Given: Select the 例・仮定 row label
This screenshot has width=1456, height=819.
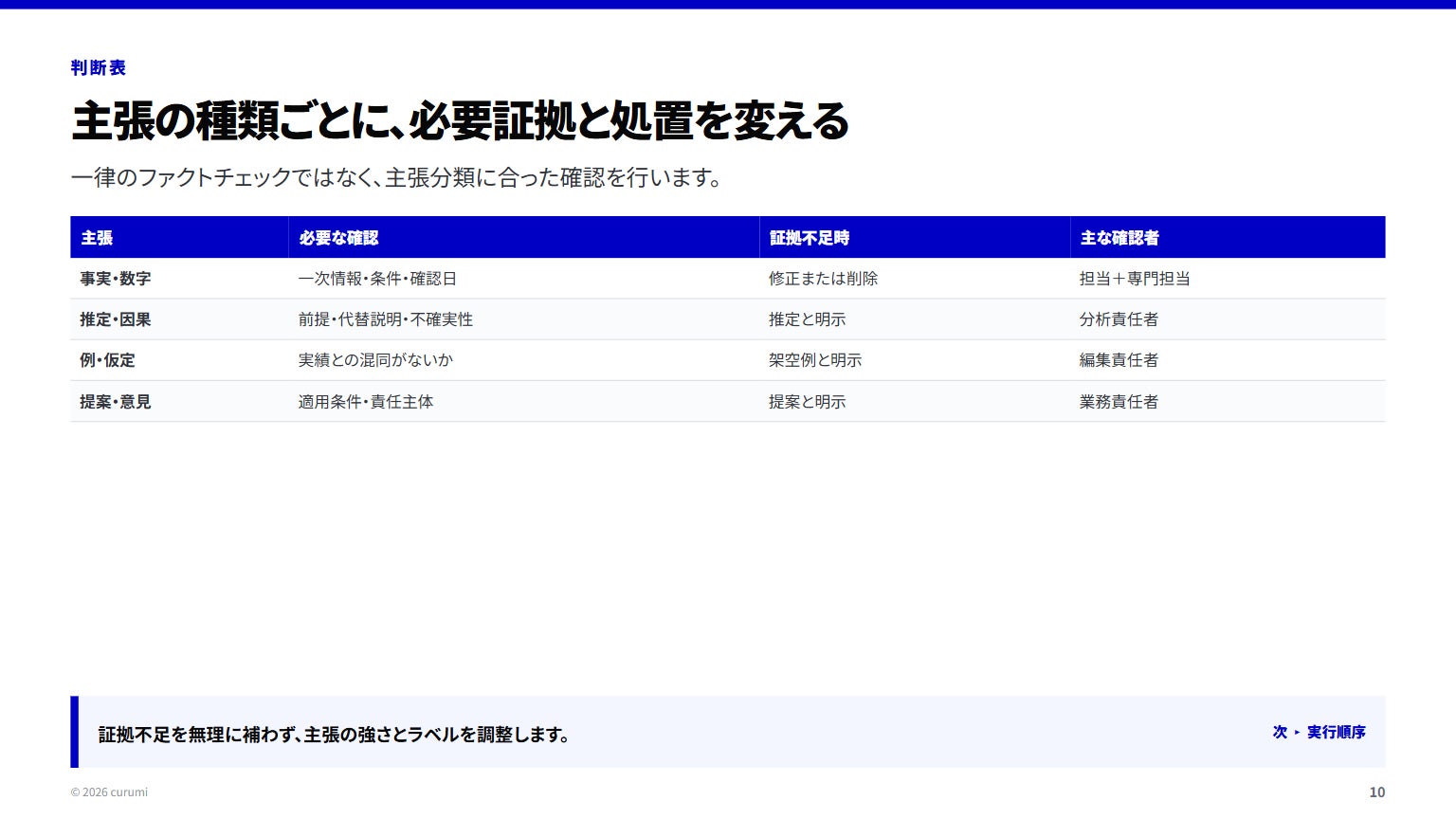Looking at the screenshot, I should click(107, 360).
